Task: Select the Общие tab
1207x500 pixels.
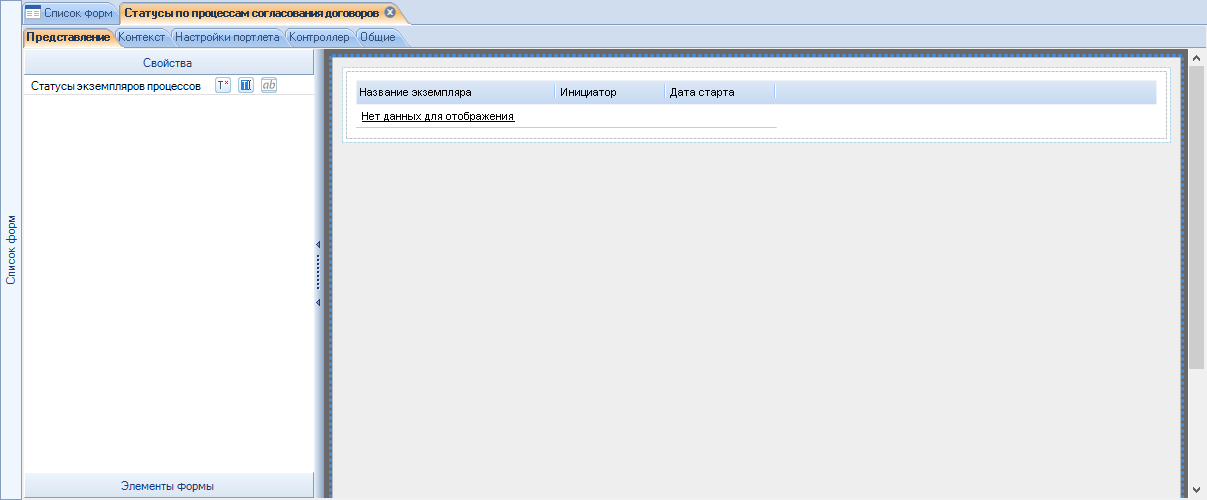Action: [x=377, y=37]
